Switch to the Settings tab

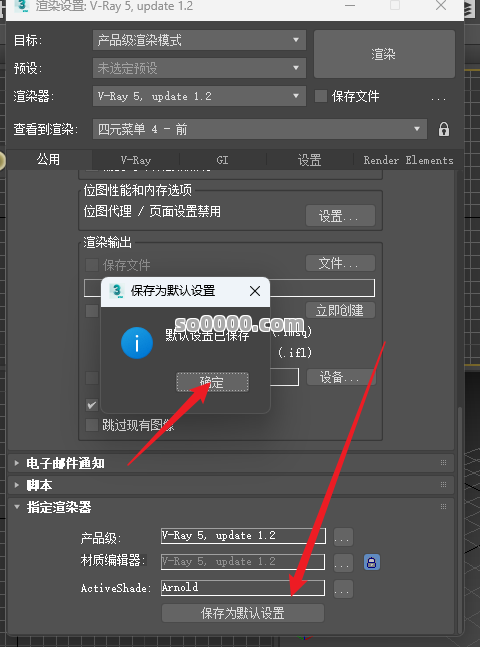pyautogui.click(x=310, y=160)
